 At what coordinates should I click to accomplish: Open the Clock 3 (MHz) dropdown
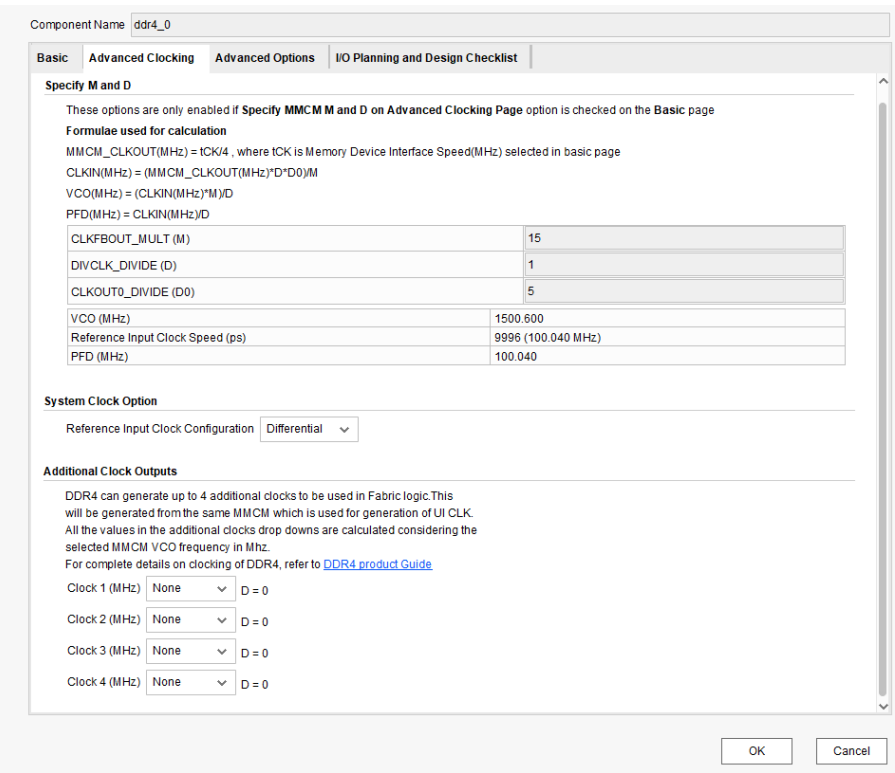(x=191, y=651)
